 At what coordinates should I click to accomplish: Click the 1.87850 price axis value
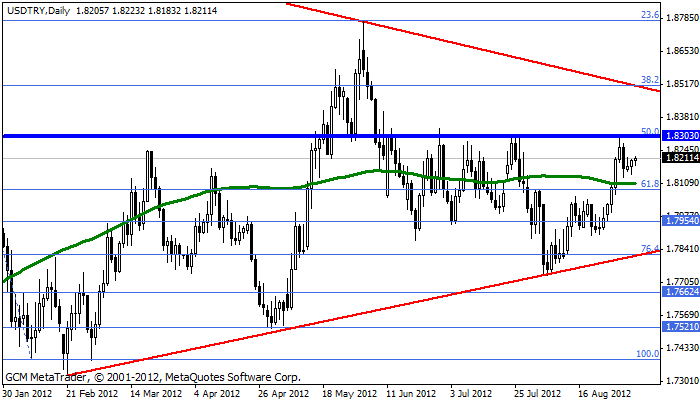682,18
